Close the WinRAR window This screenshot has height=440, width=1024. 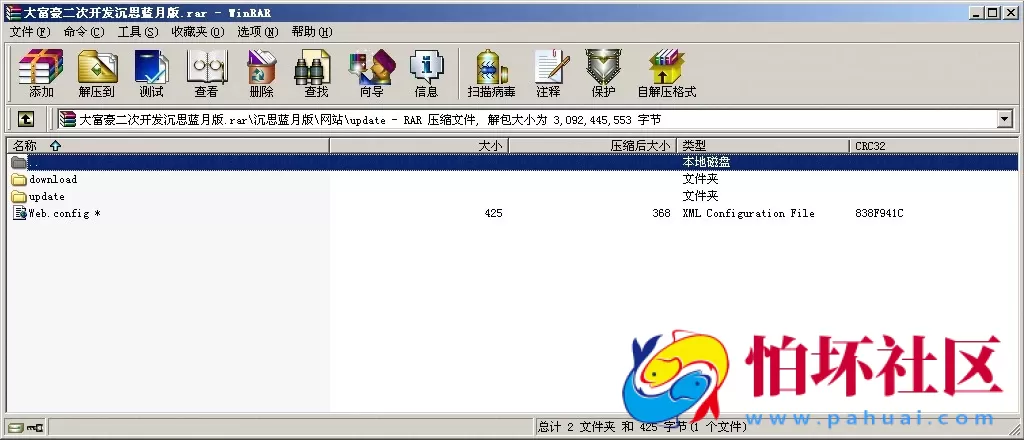coord(1009,12)
